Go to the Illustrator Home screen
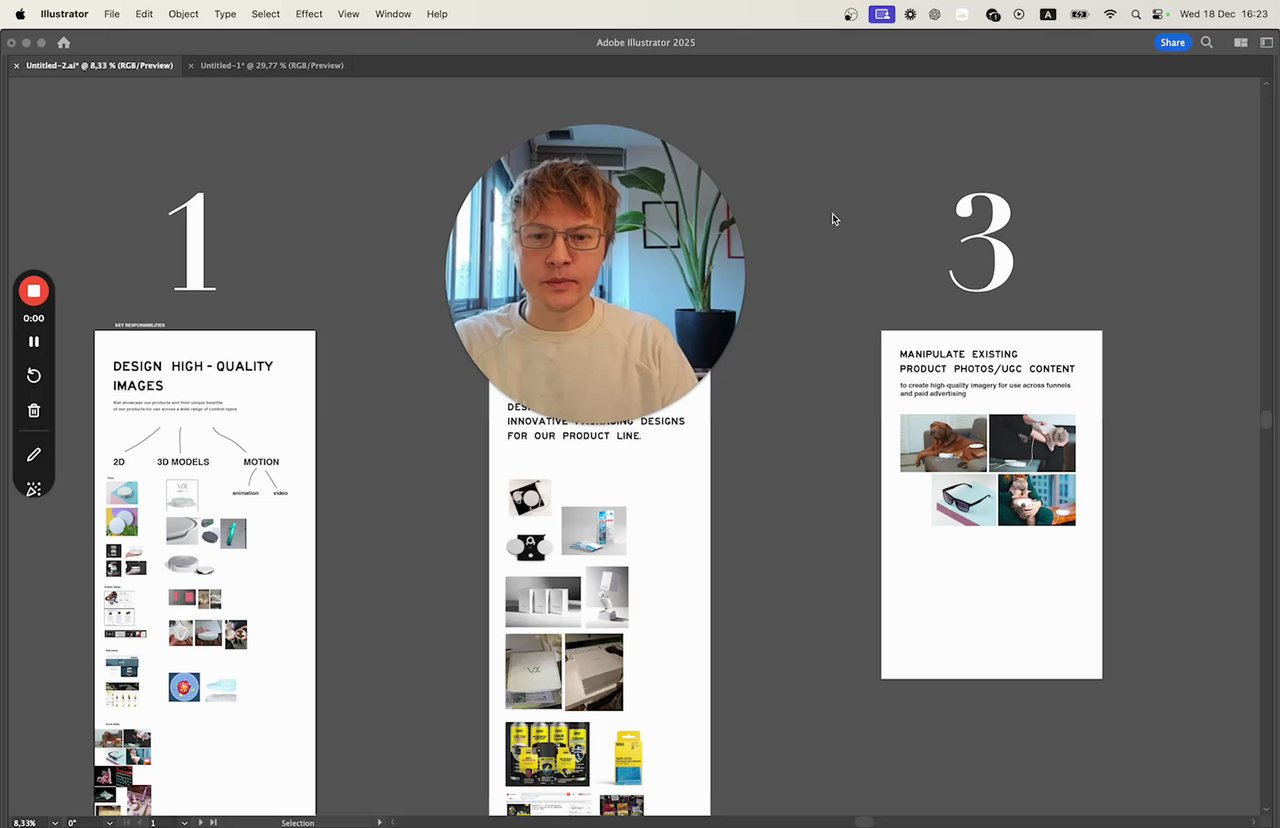 click(64, 43)
